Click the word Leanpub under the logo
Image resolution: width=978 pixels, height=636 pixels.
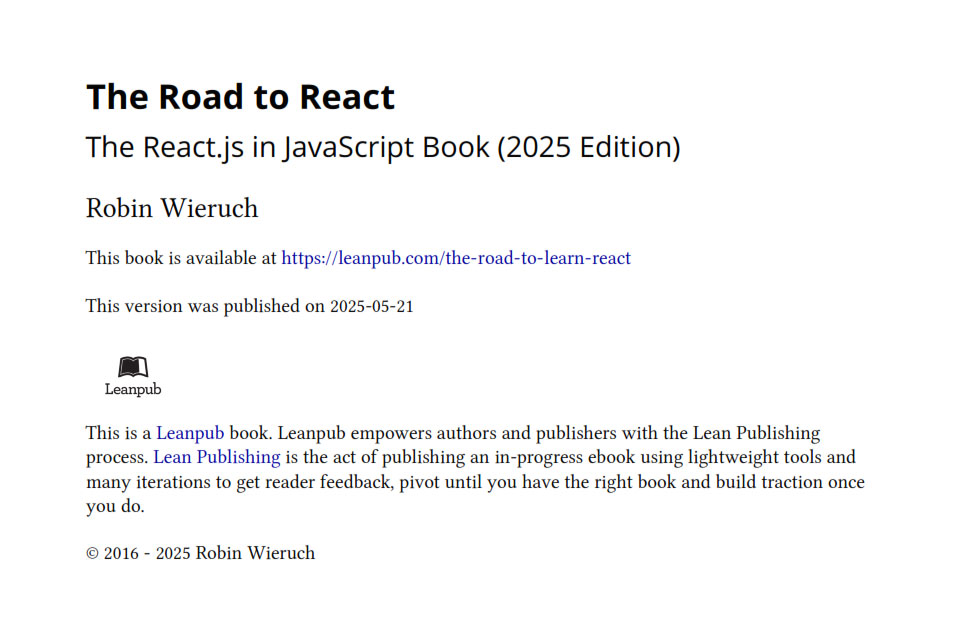(x=133, y=389)
